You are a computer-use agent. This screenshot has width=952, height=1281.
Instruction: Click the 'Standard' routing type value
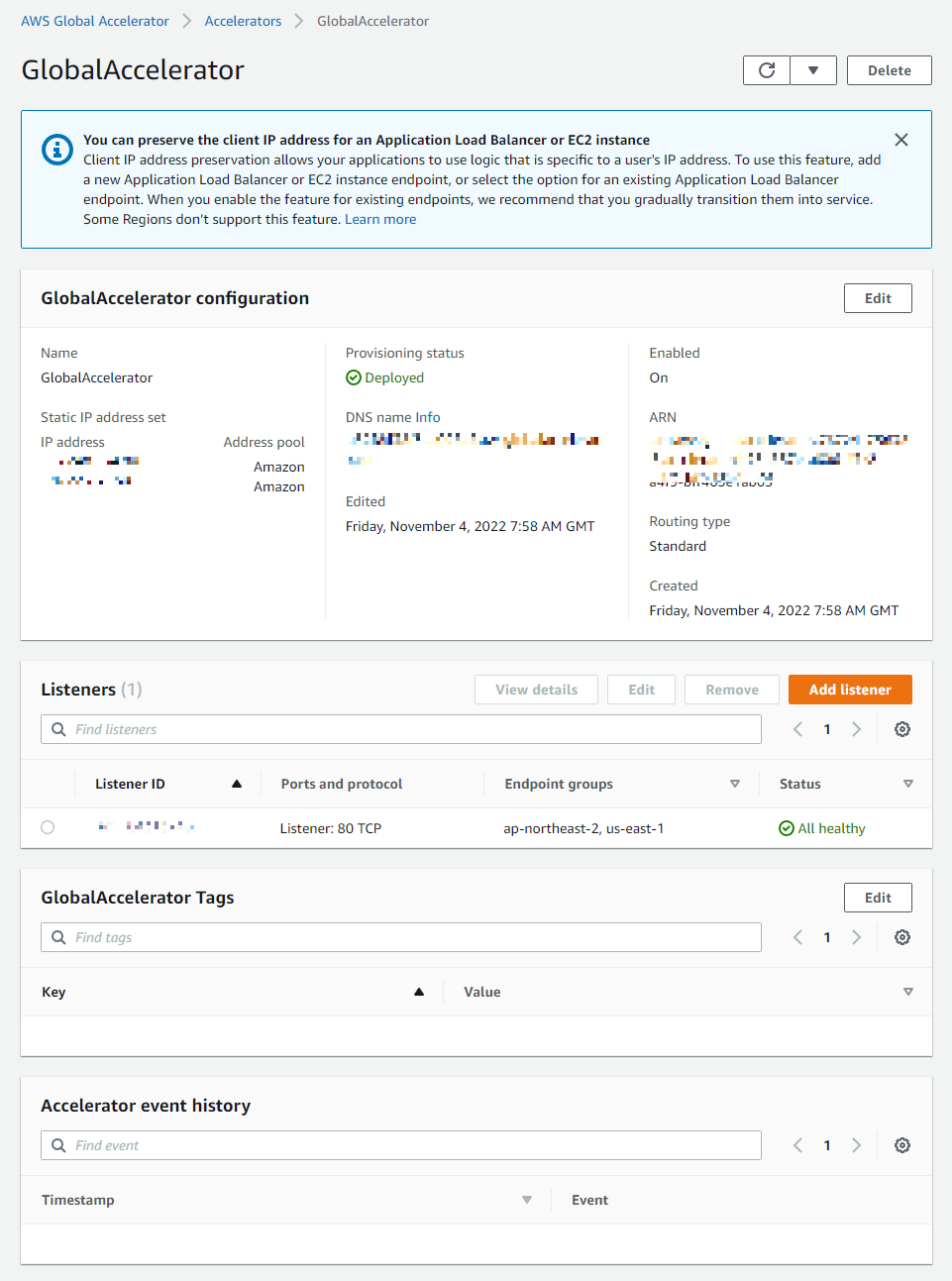pos(678,546)
